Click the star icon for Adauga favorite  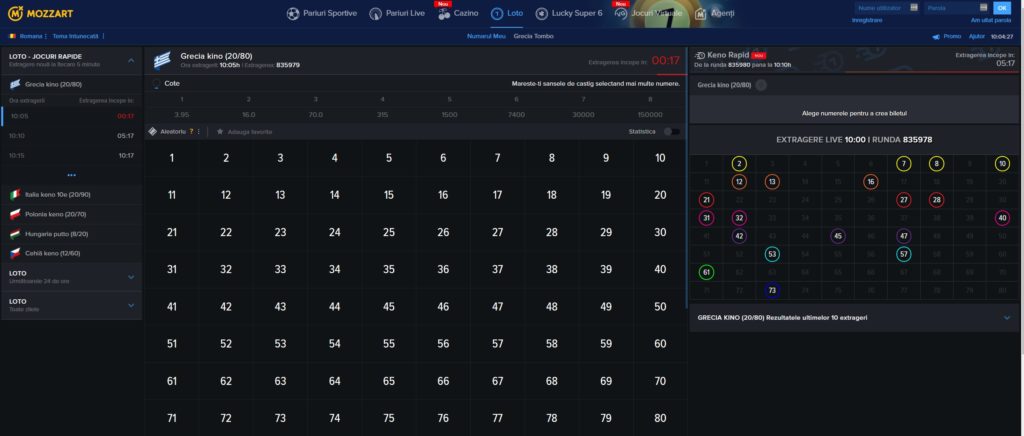coord(220,131)
